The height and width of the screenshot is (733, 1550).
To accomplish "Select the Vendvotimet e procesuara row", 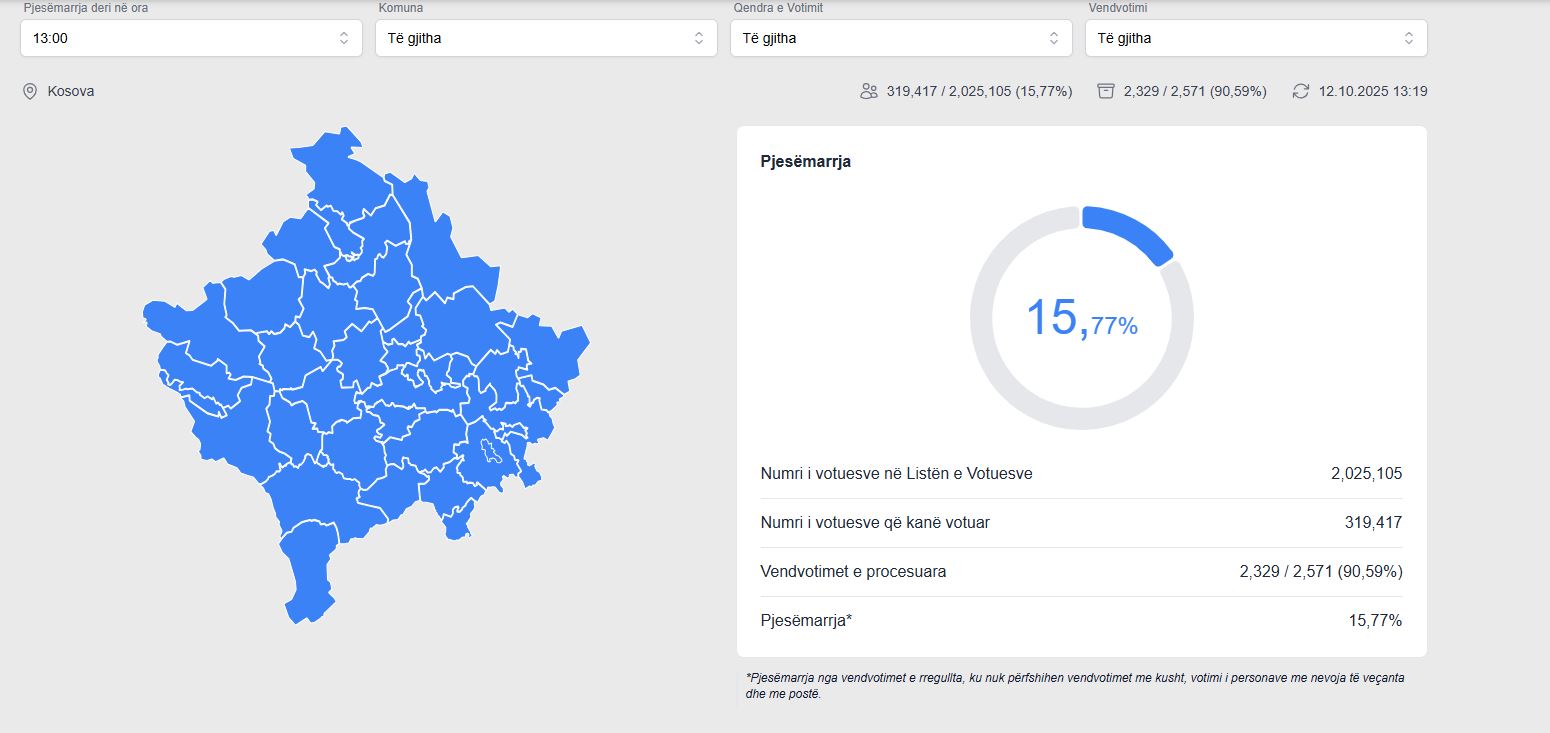I will click(1081, 572).
